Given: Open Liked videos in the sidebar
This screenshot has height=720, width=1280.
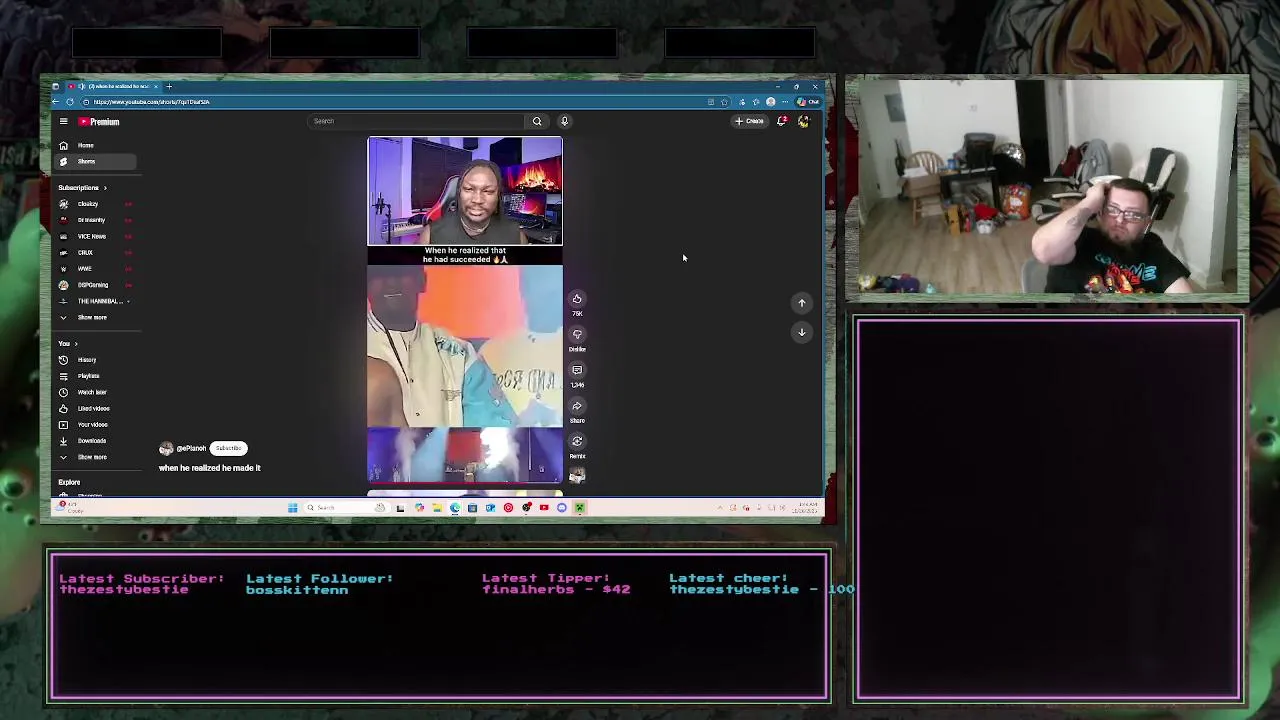Looking at the screenshot, I should coord(93,408).
